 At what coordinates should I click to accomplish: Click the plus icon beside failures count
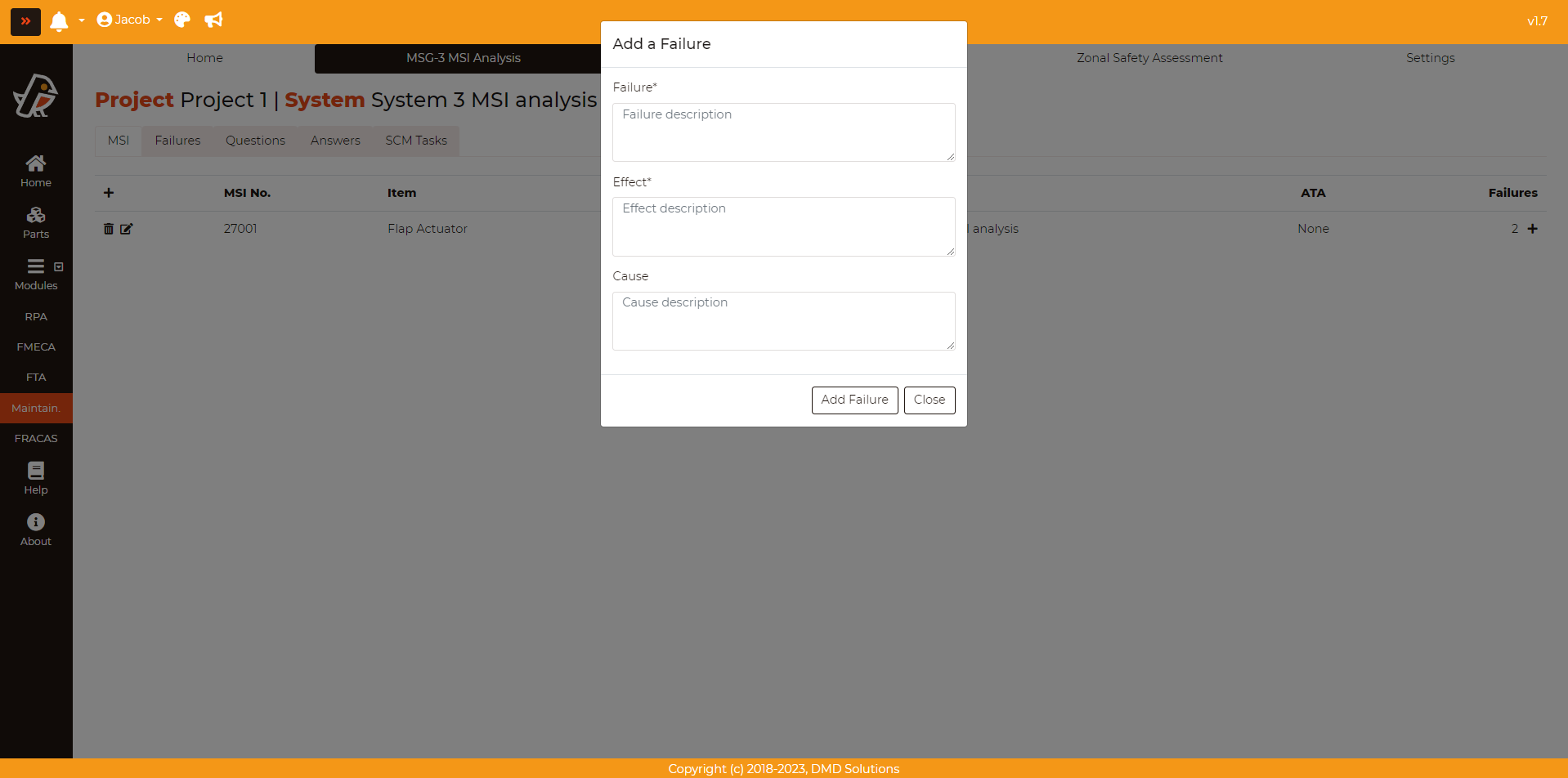point(1533,229)
